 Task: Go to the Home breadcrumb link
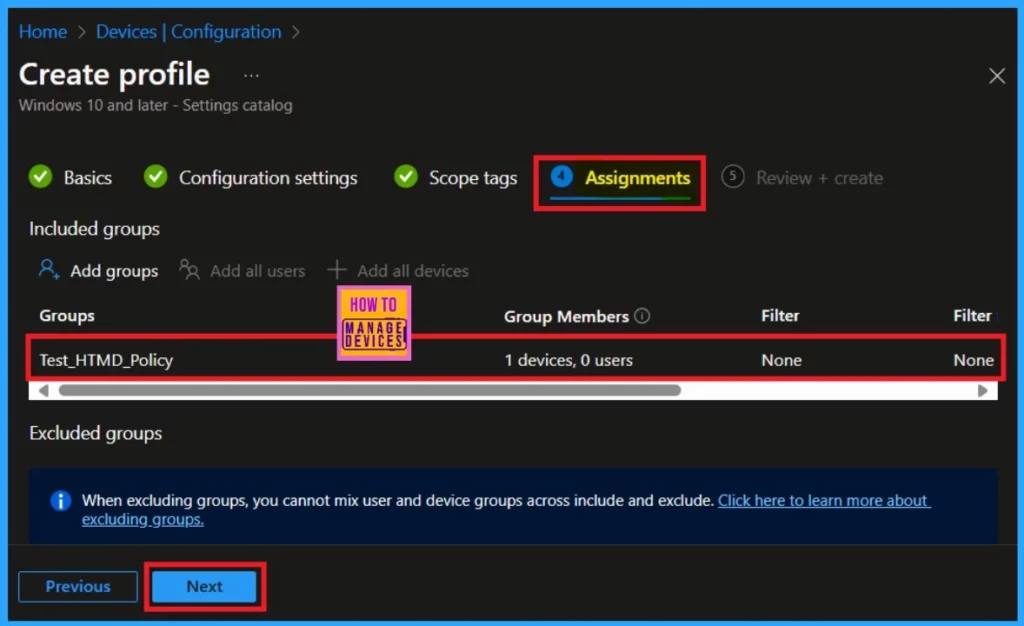click(43, 31)
